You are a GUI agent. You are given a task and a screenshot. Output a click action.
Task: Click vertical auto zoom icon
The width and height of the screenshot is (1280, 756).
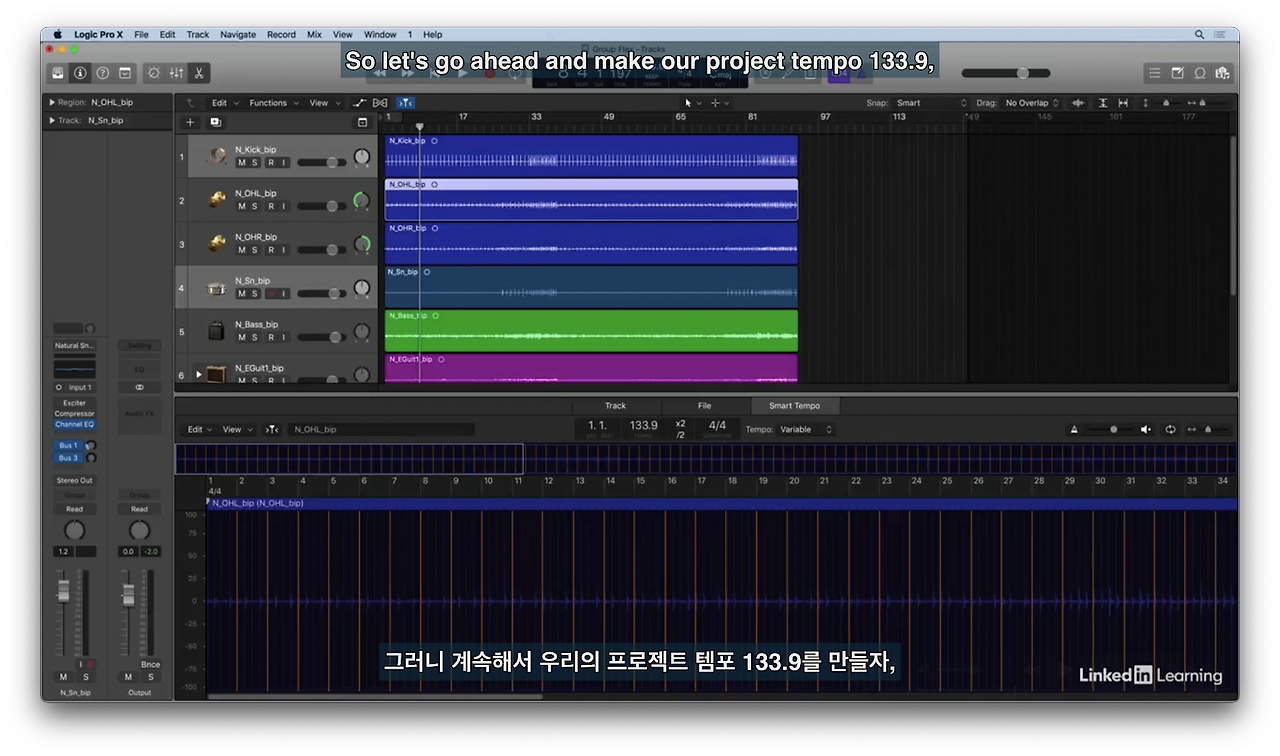click(1103, 103)
